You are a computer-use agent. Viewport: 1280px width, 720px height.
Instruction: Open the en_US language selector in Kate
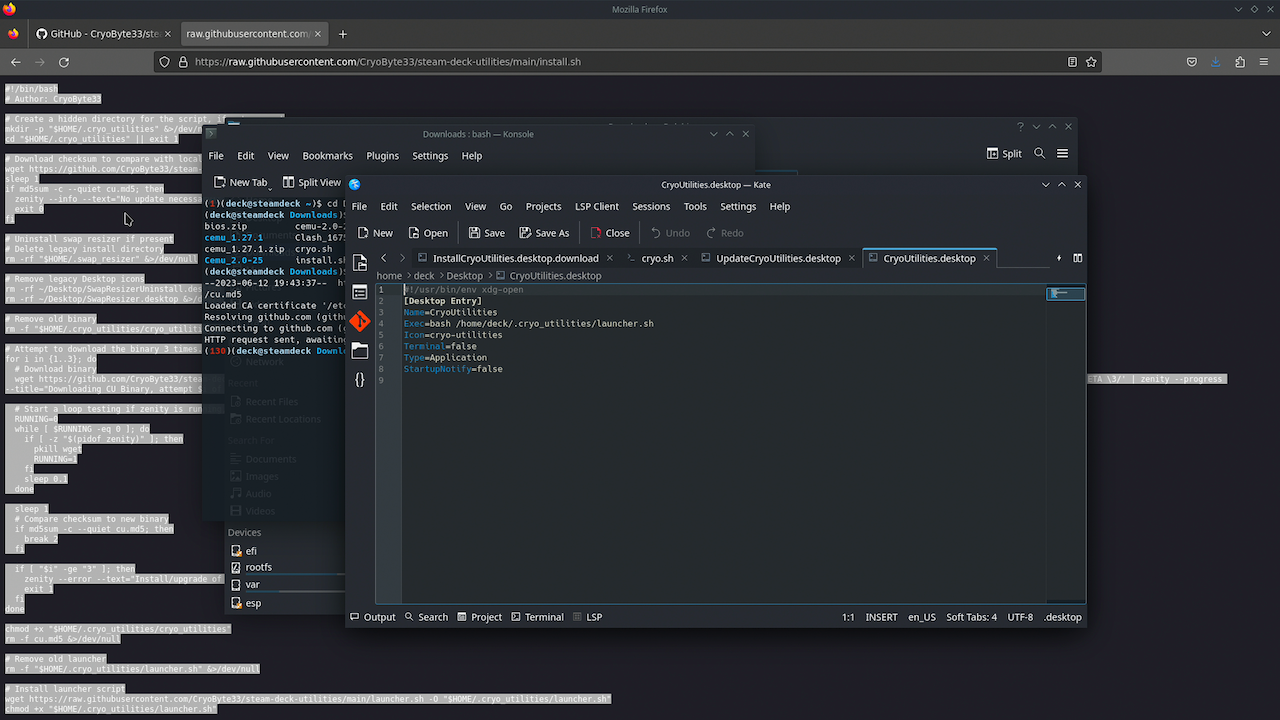(922, 617)
